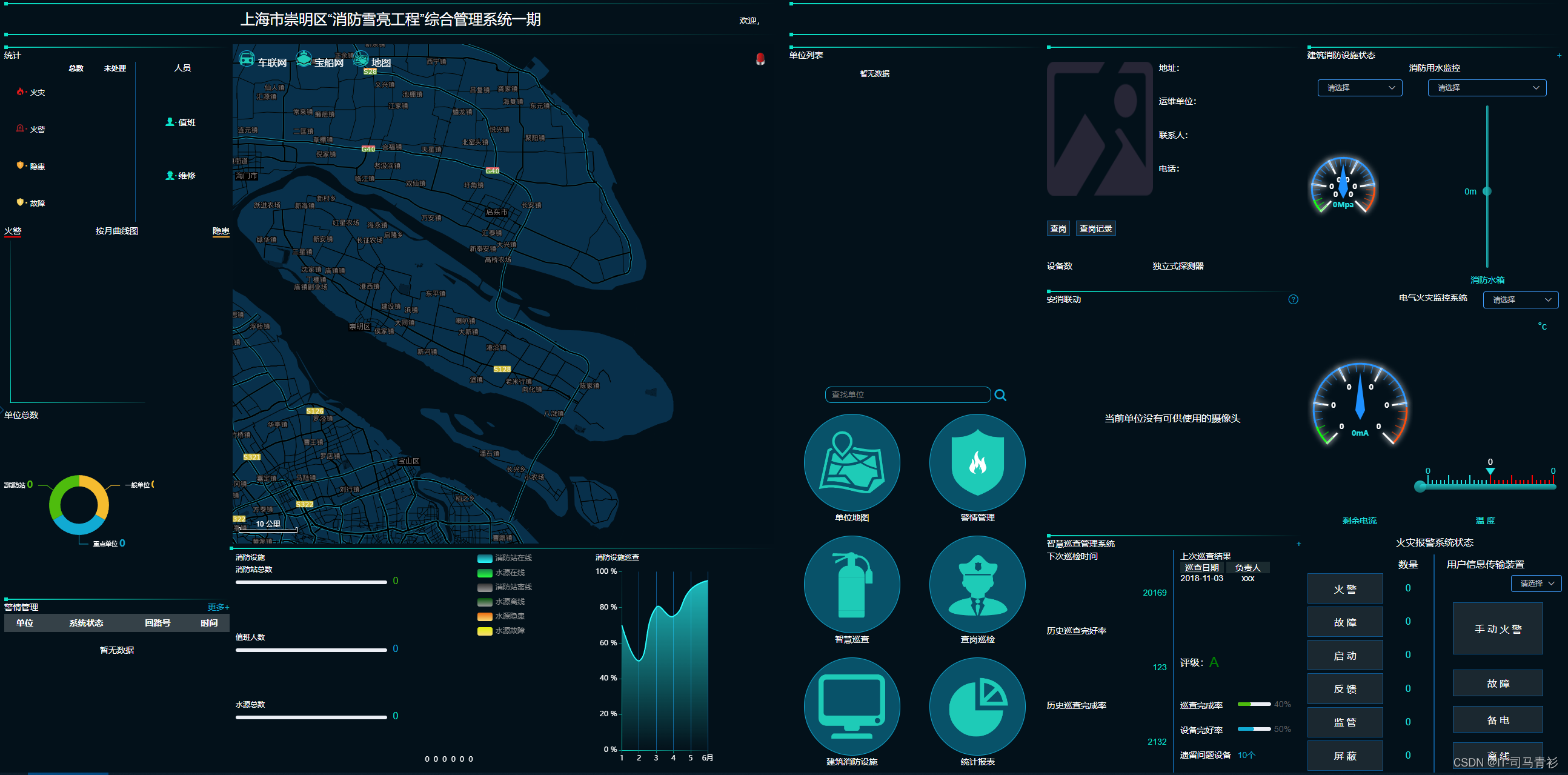The height and width of the screenshot is (775, 1568).
Task: Click the search magnifier icon
Action: (x=1000, y=395)
